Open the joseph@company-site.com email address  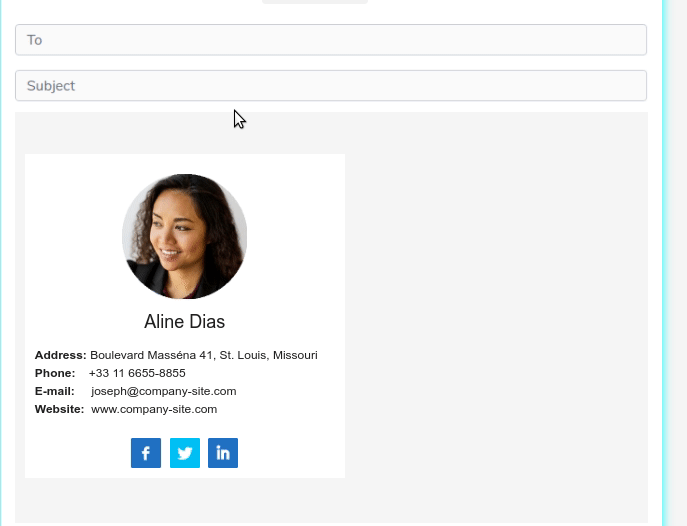tap(164, 391)
